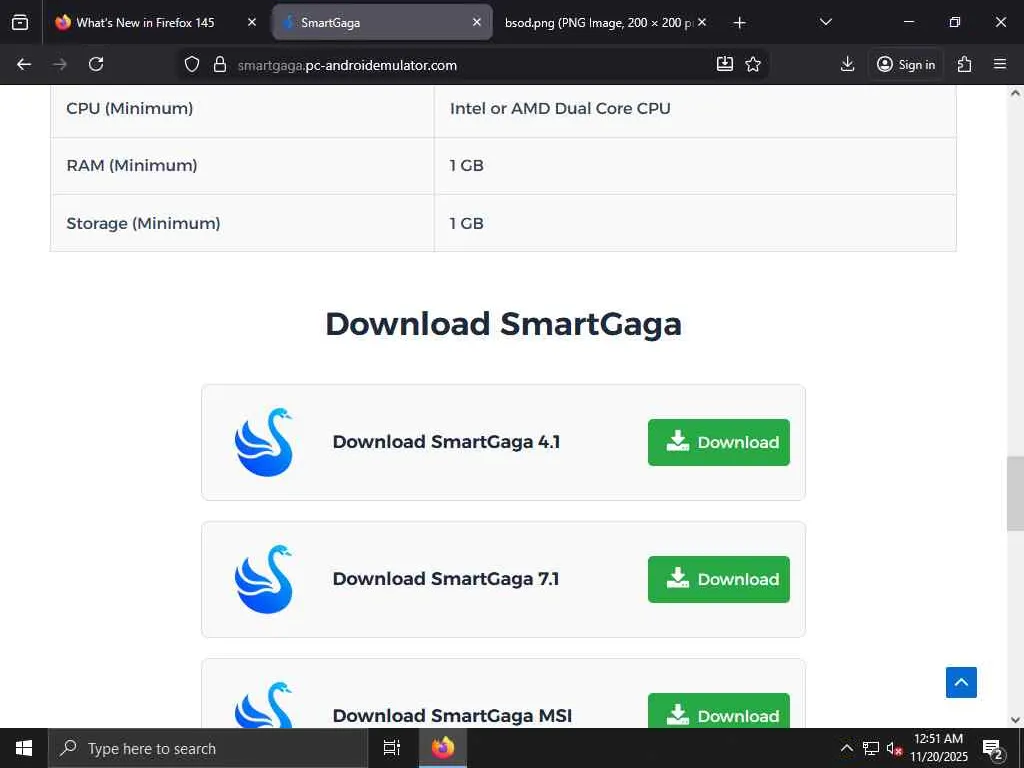
Task: Close the SmartGaga tab
Action: tap(477, 23)
